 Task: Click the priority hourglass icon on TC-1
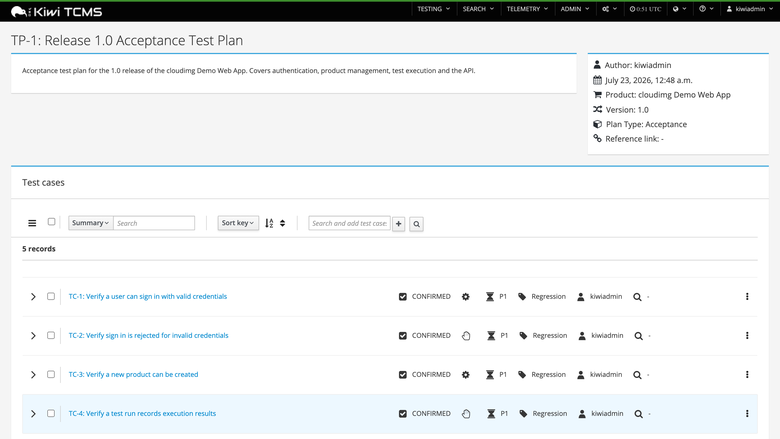(490, 297)
